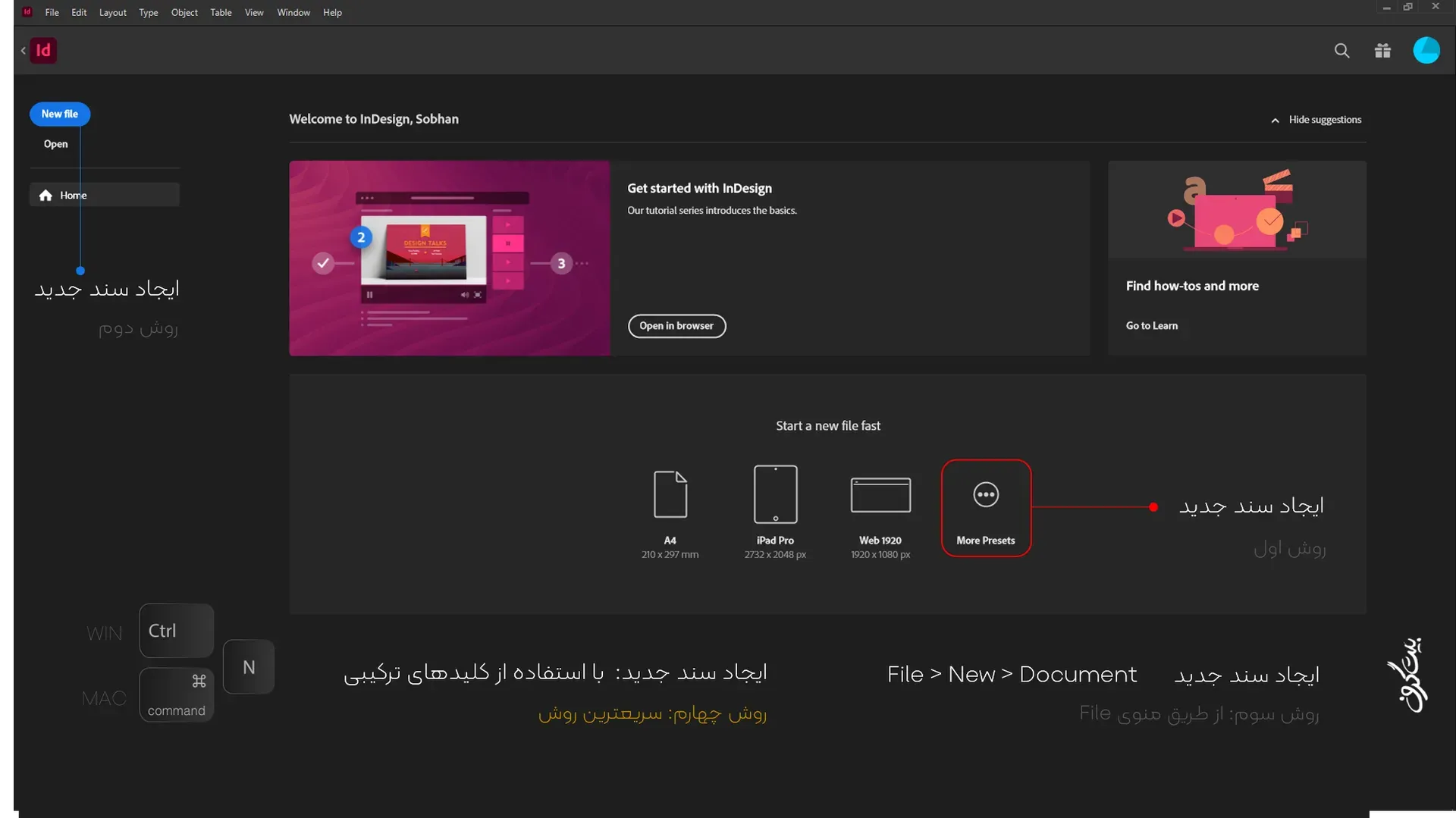Click the back chevron beside Id logo

tap(23, 51)
